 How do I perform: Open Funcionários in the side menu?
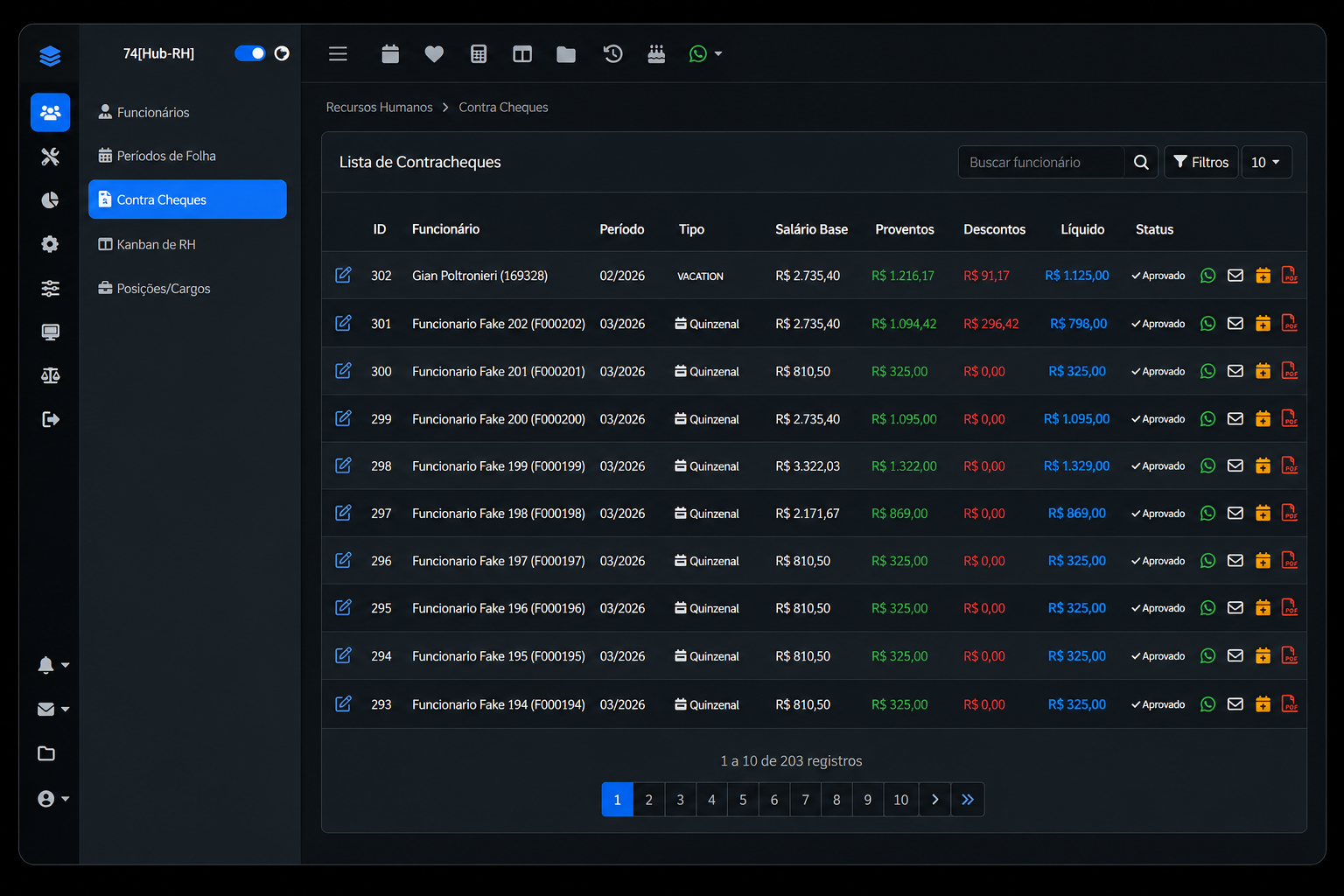click(187, 112)
